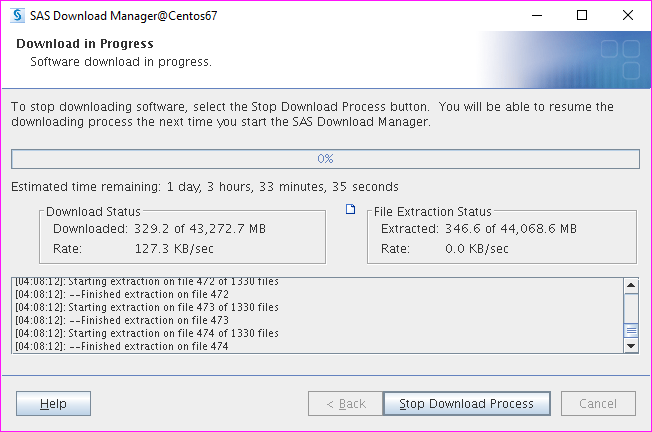Open Help for the download manager
This screenshot has height=432, width=652.
pos(54,403)
